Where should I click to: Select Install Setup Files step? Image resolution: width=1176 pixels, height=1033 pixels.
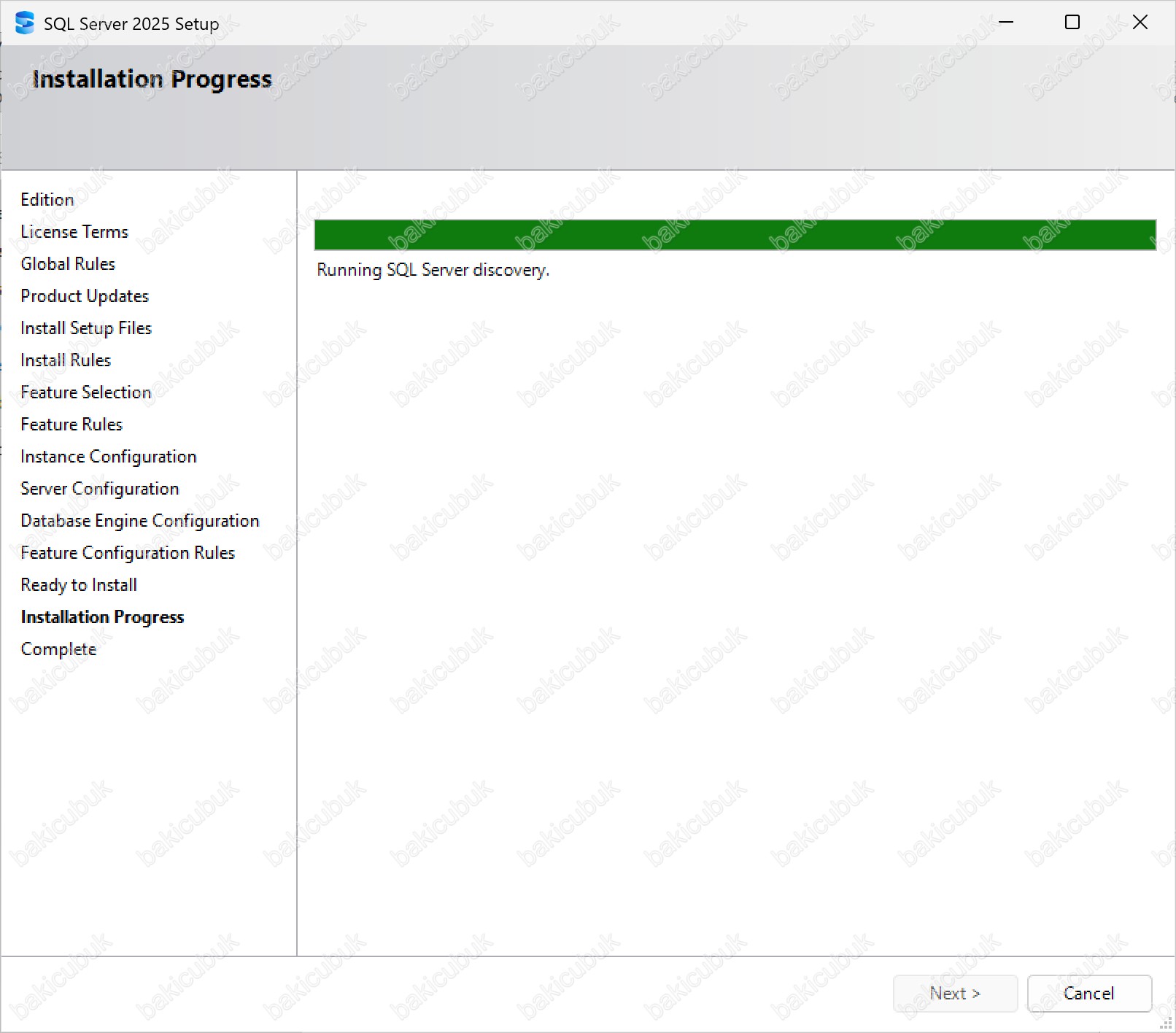point(86,328)
